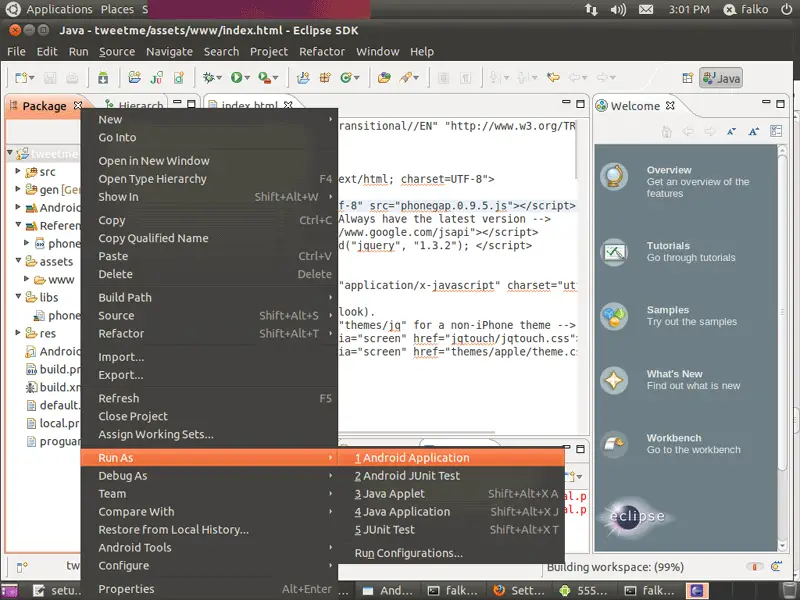
Task: Open the Android SDK manager toolbar icon
Action: pyautogui.click(x=103, y=78)
